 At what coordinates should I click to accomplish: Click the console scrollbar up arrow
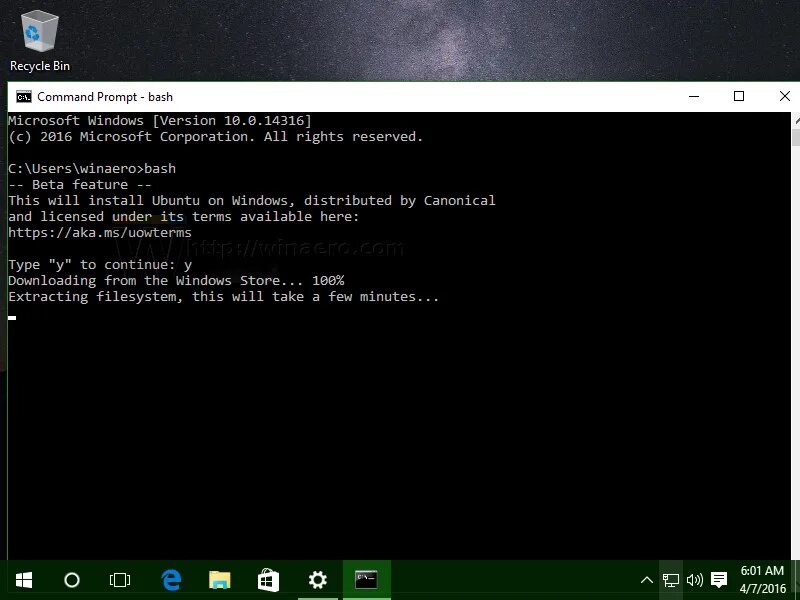tap(796, 121)
